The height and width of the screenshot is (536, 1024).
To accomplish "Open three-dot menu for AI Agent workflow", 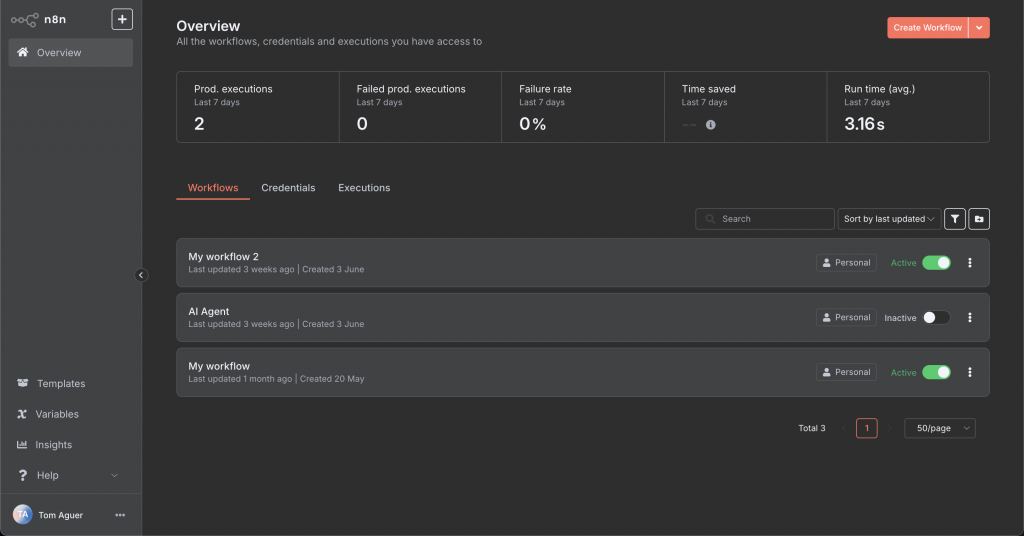I will (x=969, y=318).
